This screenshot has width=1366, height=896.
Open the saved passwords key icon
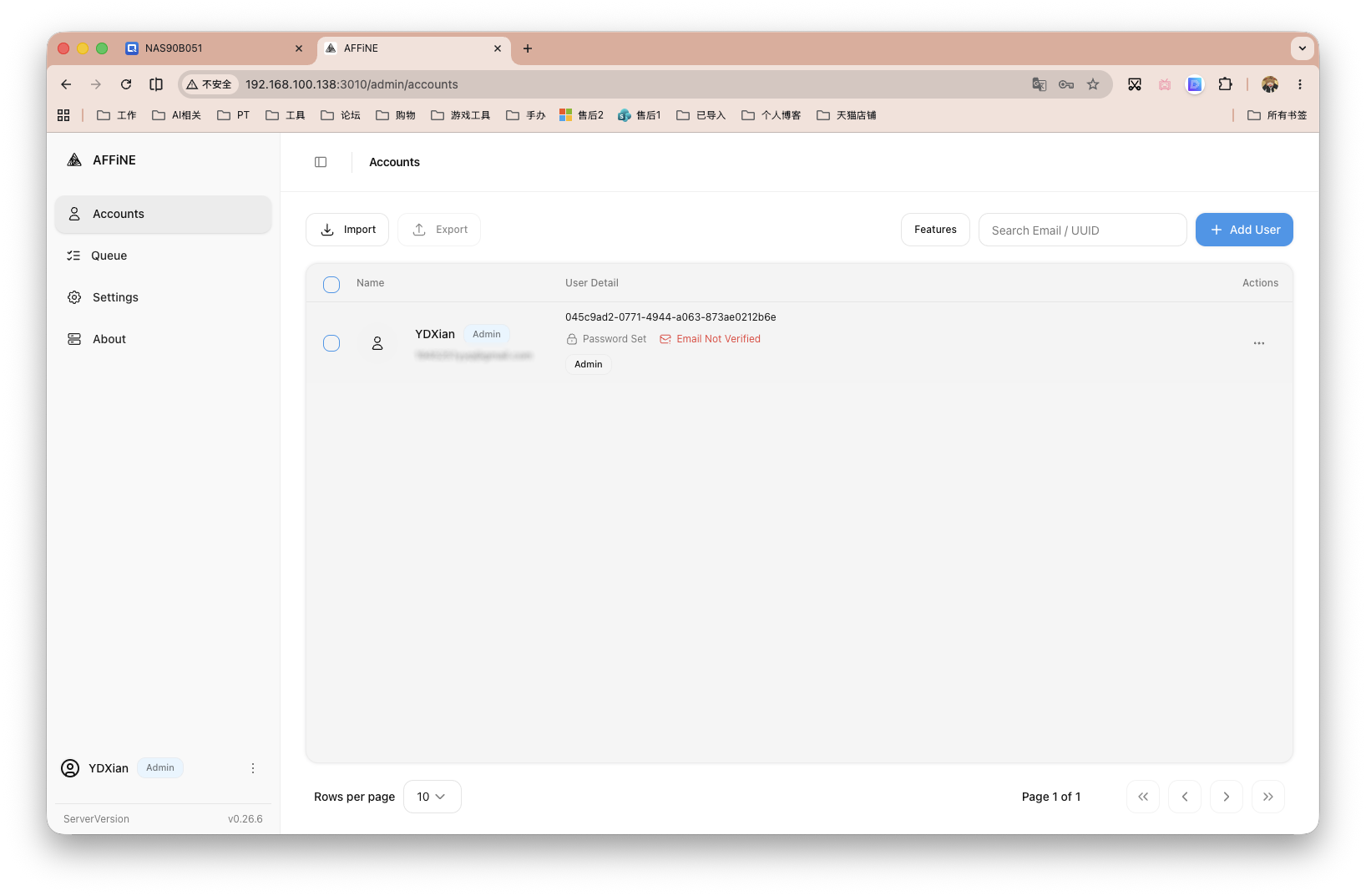point(1066,84)
